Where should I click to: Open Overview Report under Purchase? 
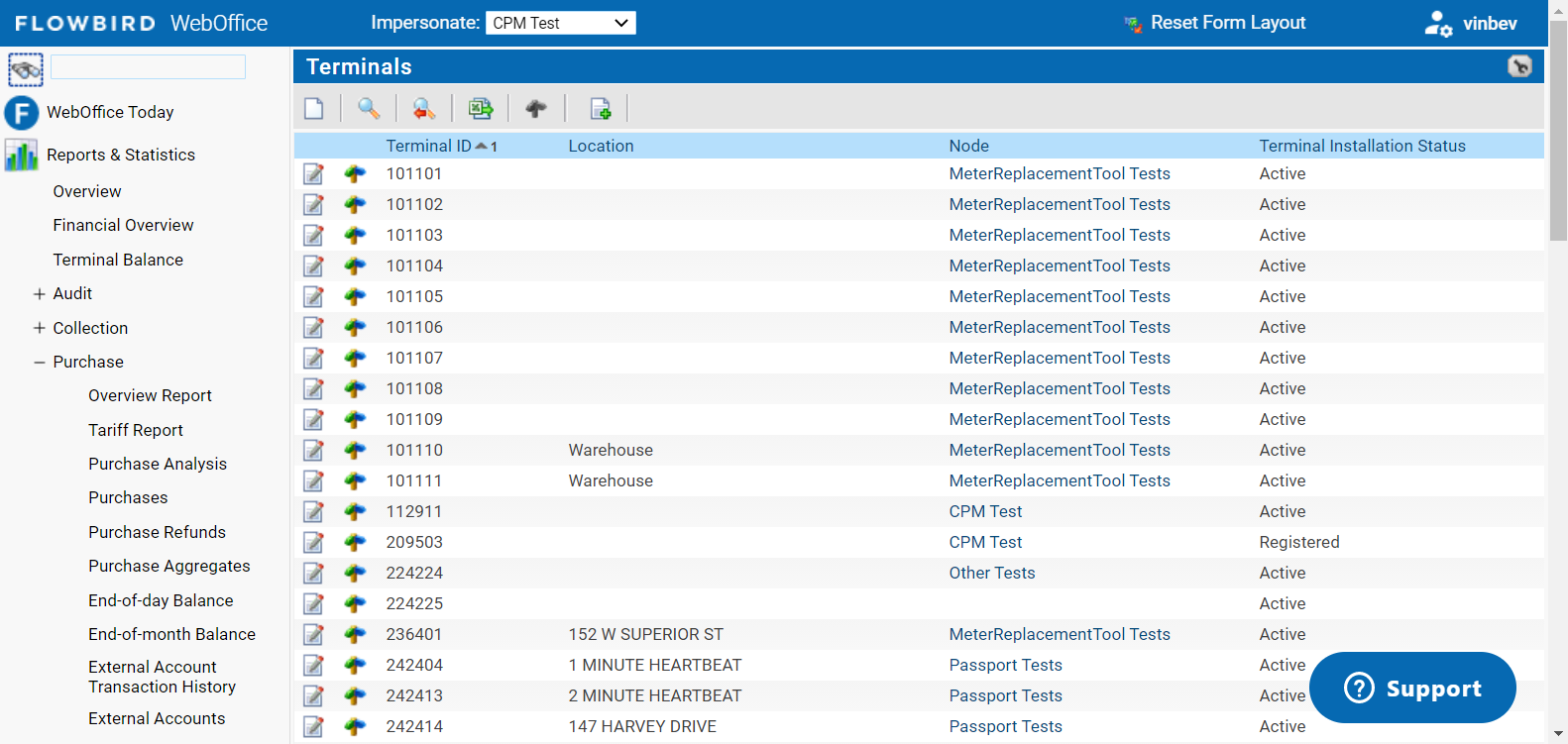150,395
